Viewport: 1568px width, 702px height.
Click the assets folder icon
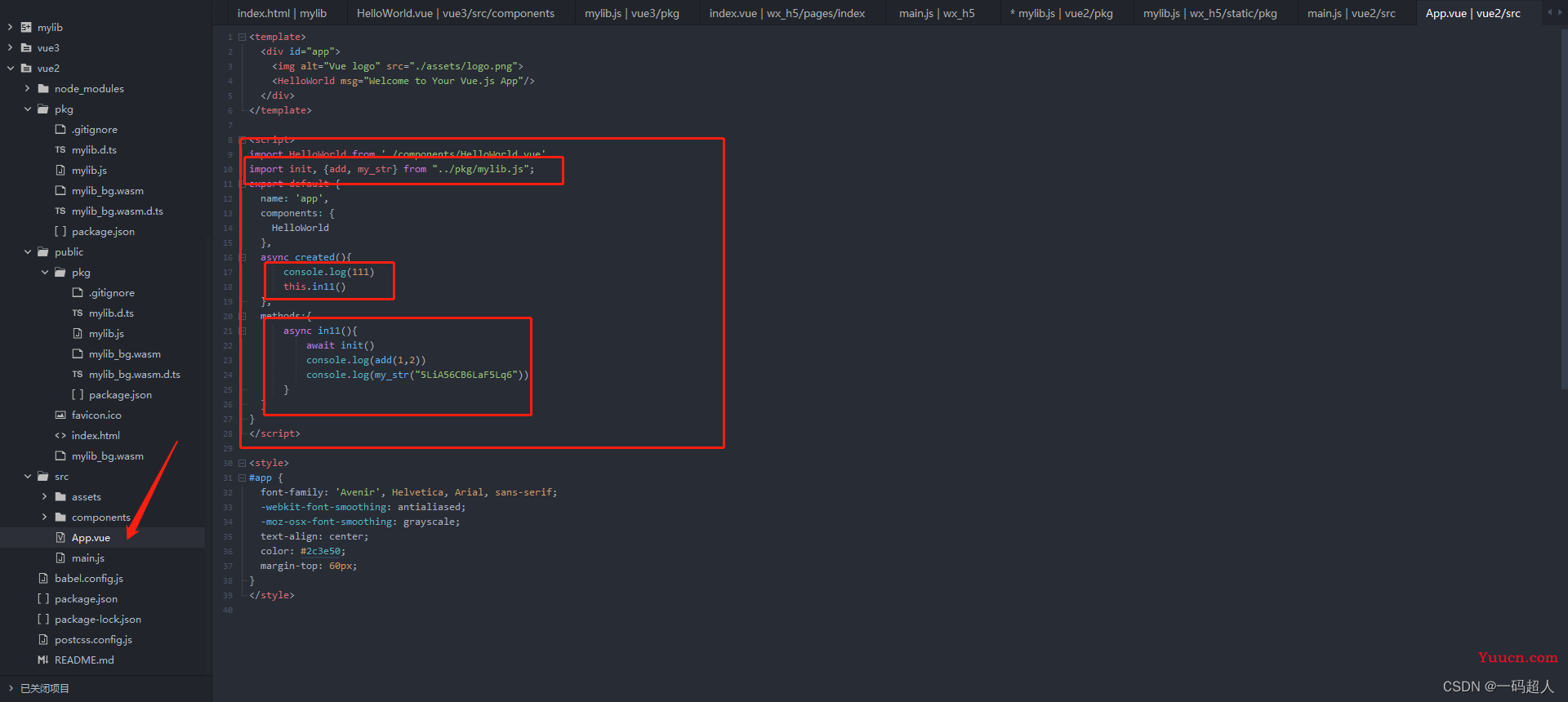60,496
